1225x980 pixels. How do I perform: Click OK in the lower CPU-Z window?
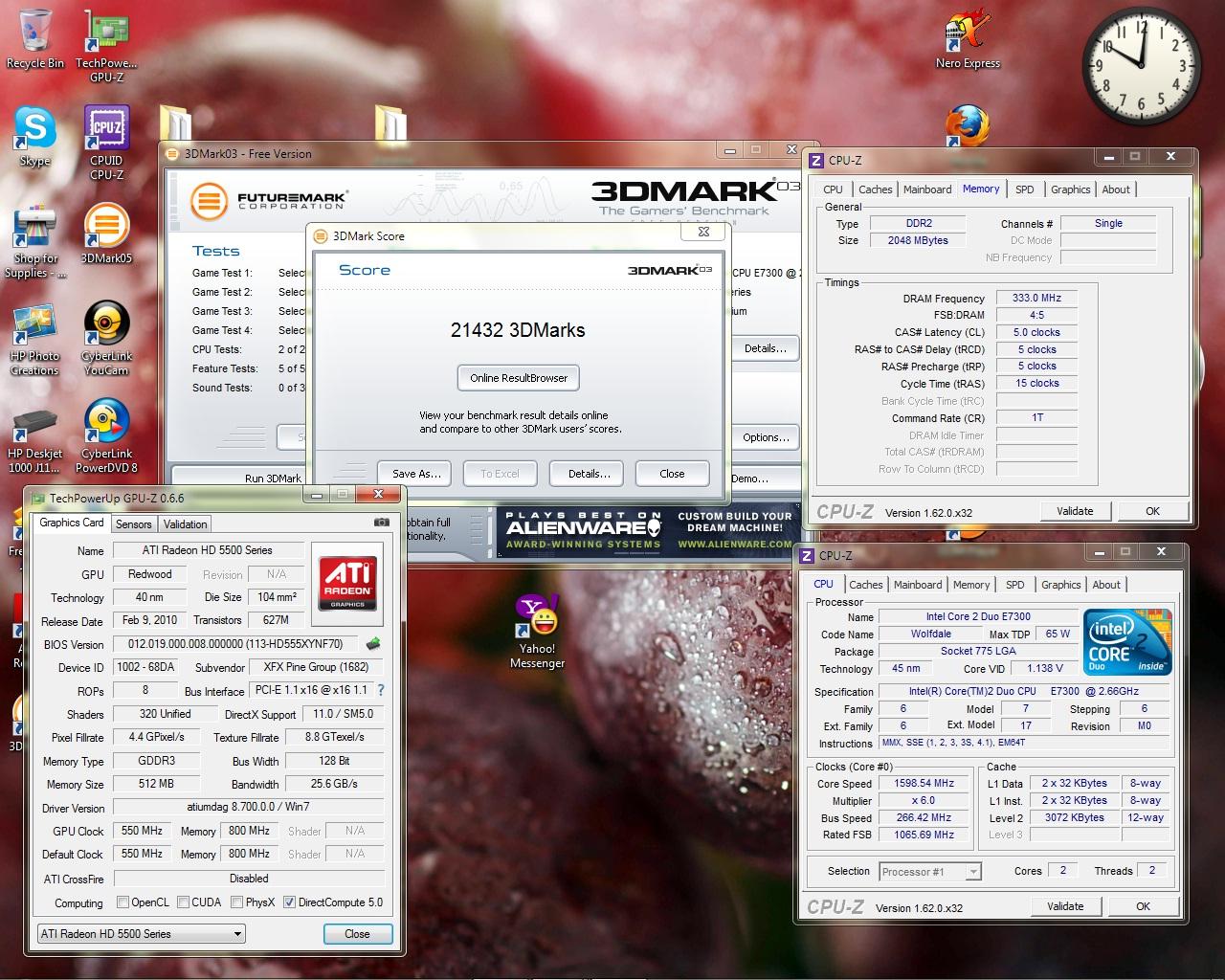click(x=1143, y=906)
